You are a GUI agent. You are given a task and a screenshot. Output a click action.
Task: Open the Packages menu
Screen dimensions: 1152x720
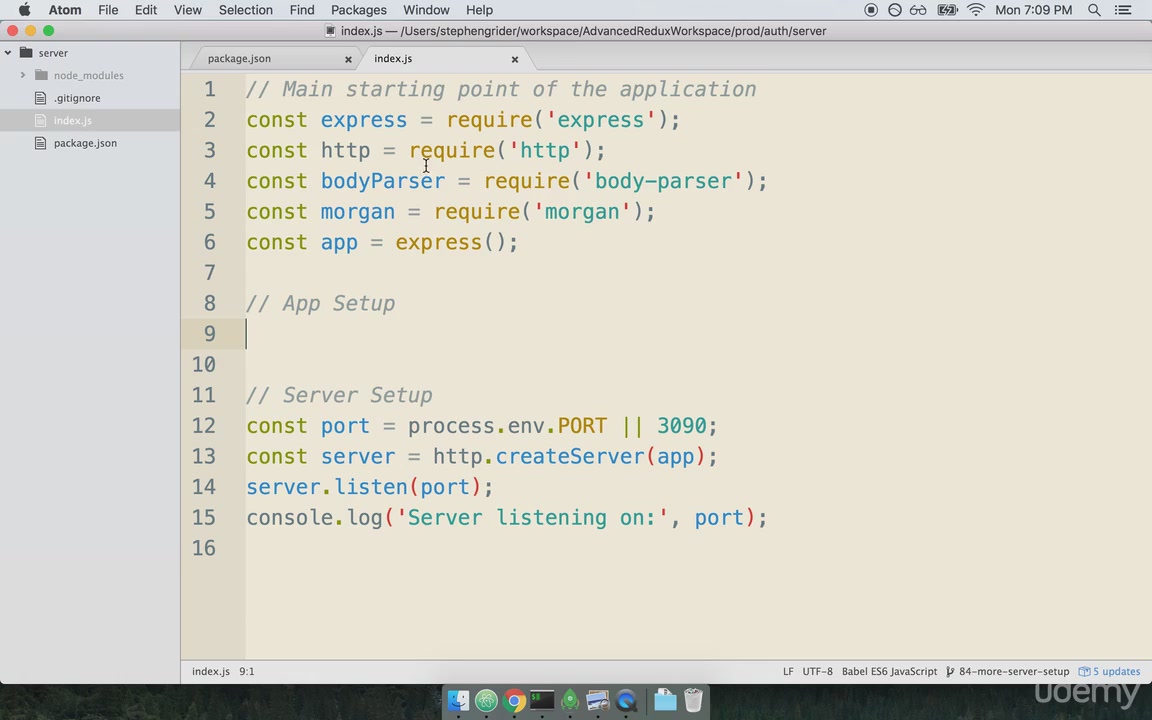tap(359, 10)
